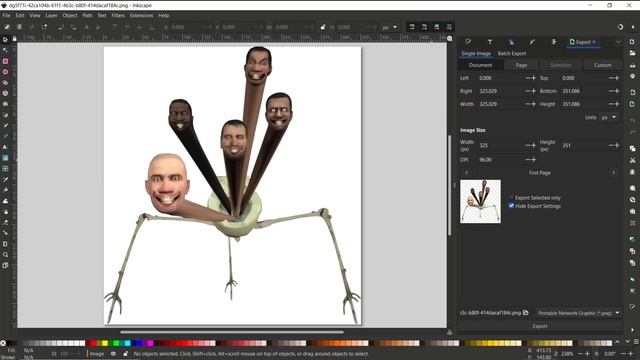Open the Portable Network Graphic format dropdown
Image resolution: width=640 pixels, height=360 pixels.
pyautogui.click(x=578, y=313)
